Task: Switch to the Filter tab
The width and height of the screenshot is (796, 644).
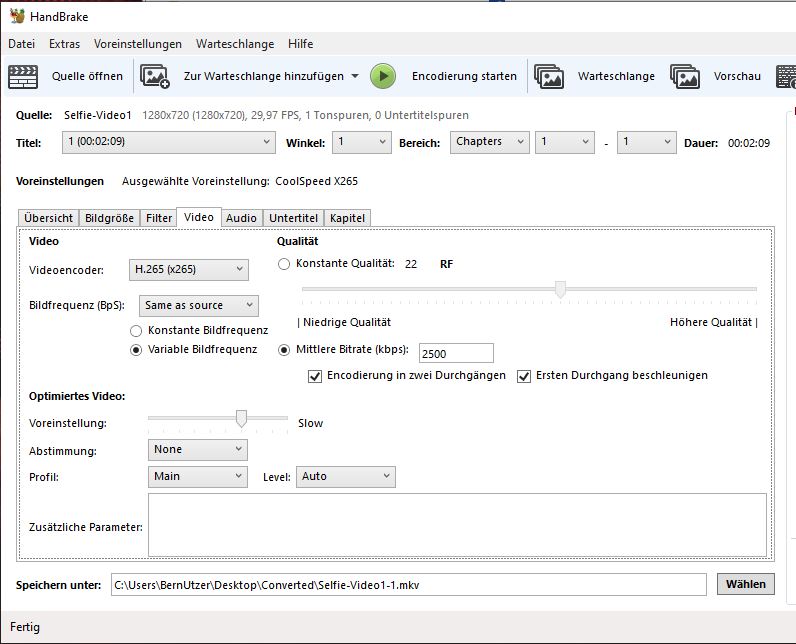Action: (x=159, y=218)
